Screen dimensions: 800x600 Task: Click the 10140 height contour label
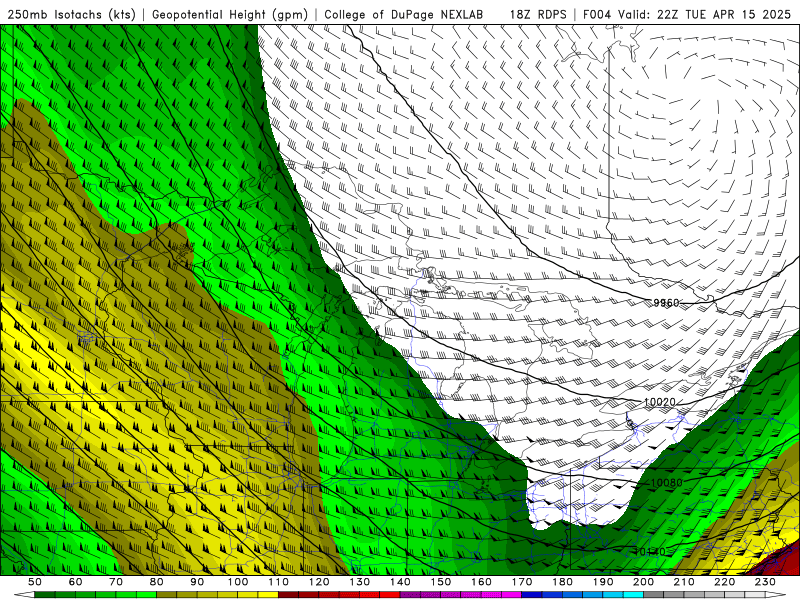(x=649, y=552)
